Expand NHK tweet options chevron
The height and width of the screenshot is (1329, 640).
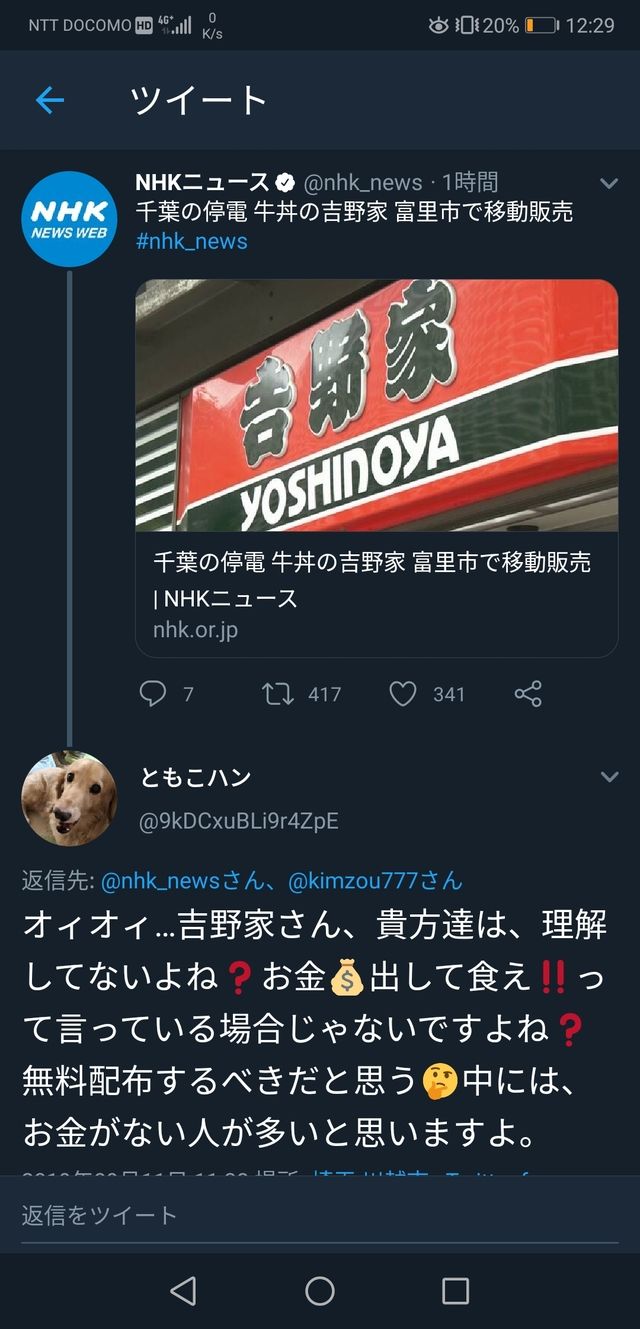point(608,183)
